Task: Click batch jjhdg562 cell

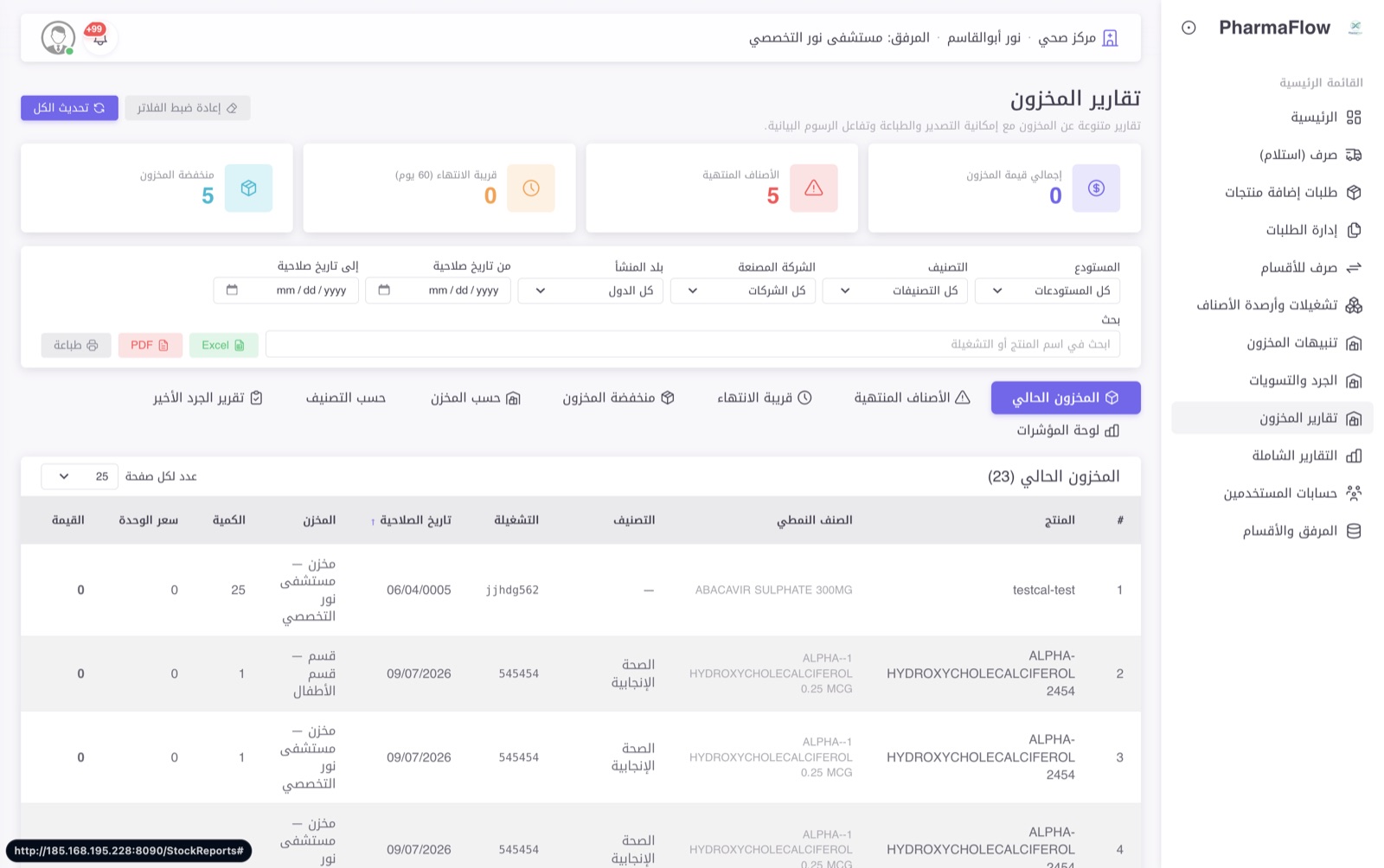Action: (512, 590)
